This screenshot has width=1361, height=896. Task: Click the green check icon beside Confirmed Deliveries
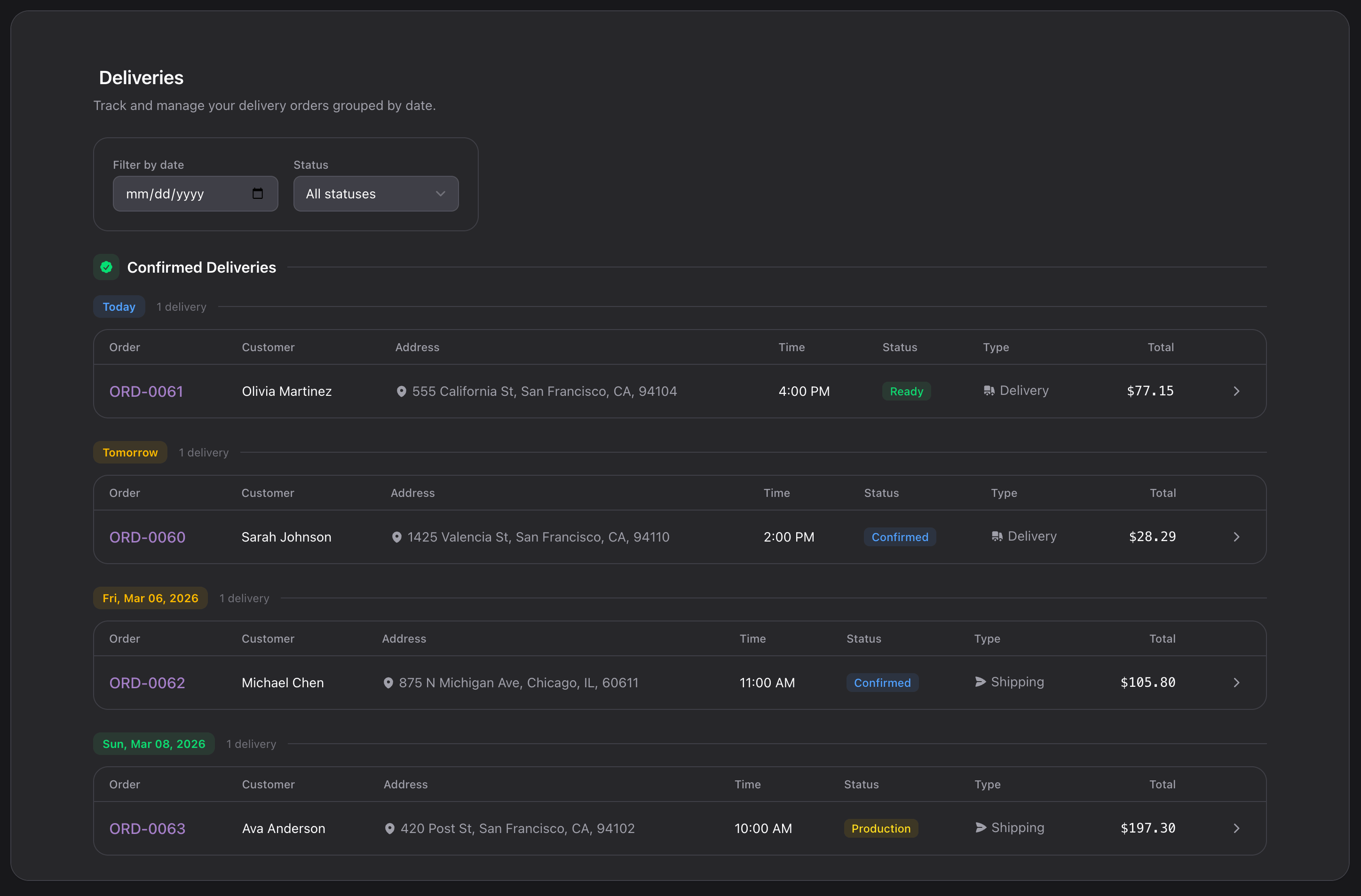tap(106, 267)
